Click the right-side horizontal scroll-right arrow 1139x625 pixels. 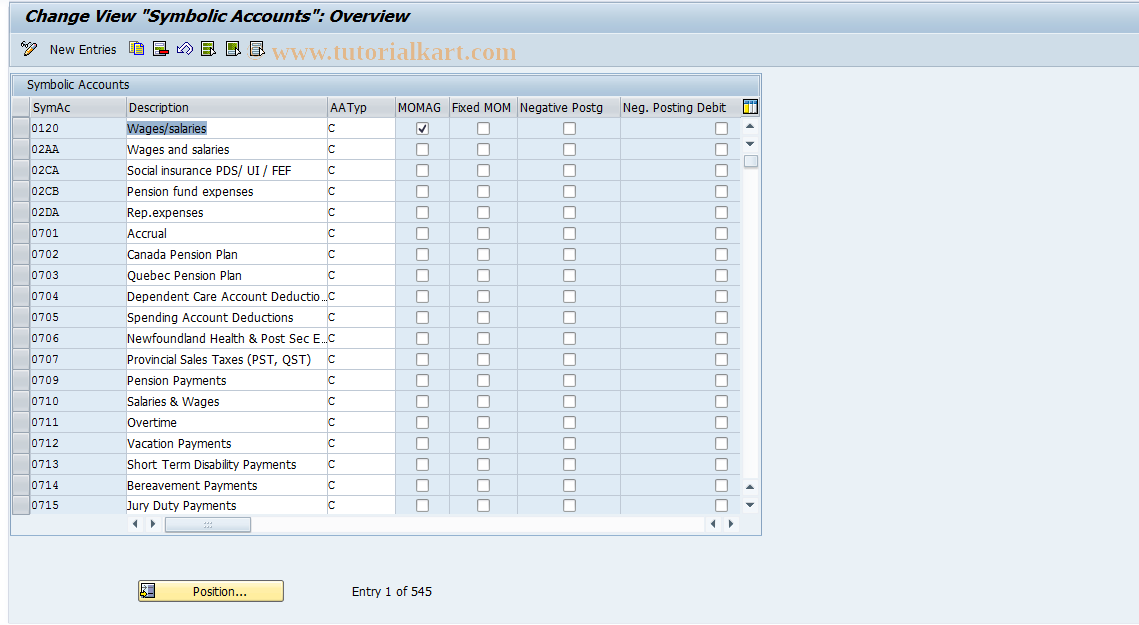tap(731, 524)
